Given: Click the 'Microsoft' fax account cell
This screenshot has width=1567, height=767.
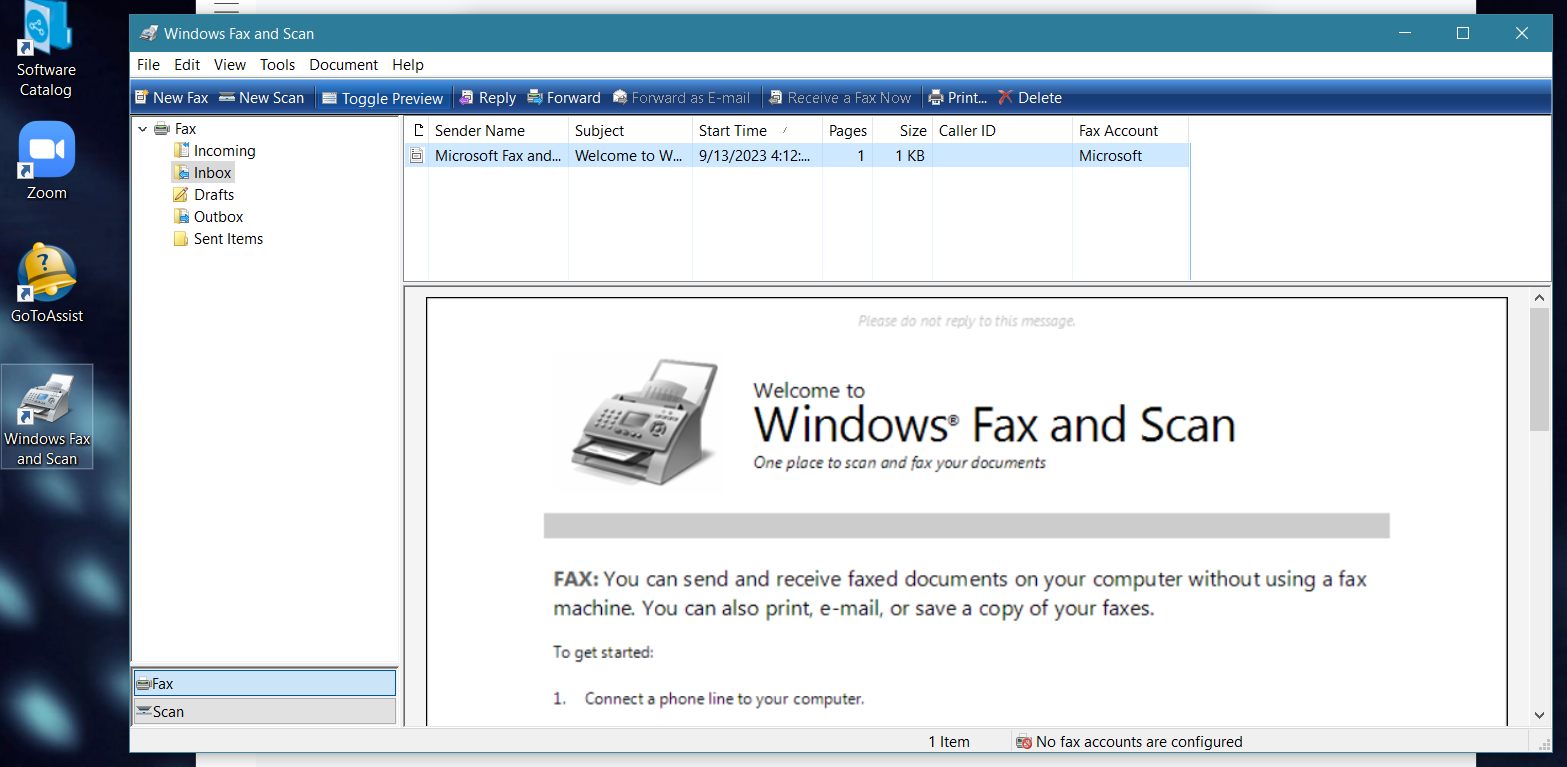Looking at the screenshot, I should (x=1110, y=156).
